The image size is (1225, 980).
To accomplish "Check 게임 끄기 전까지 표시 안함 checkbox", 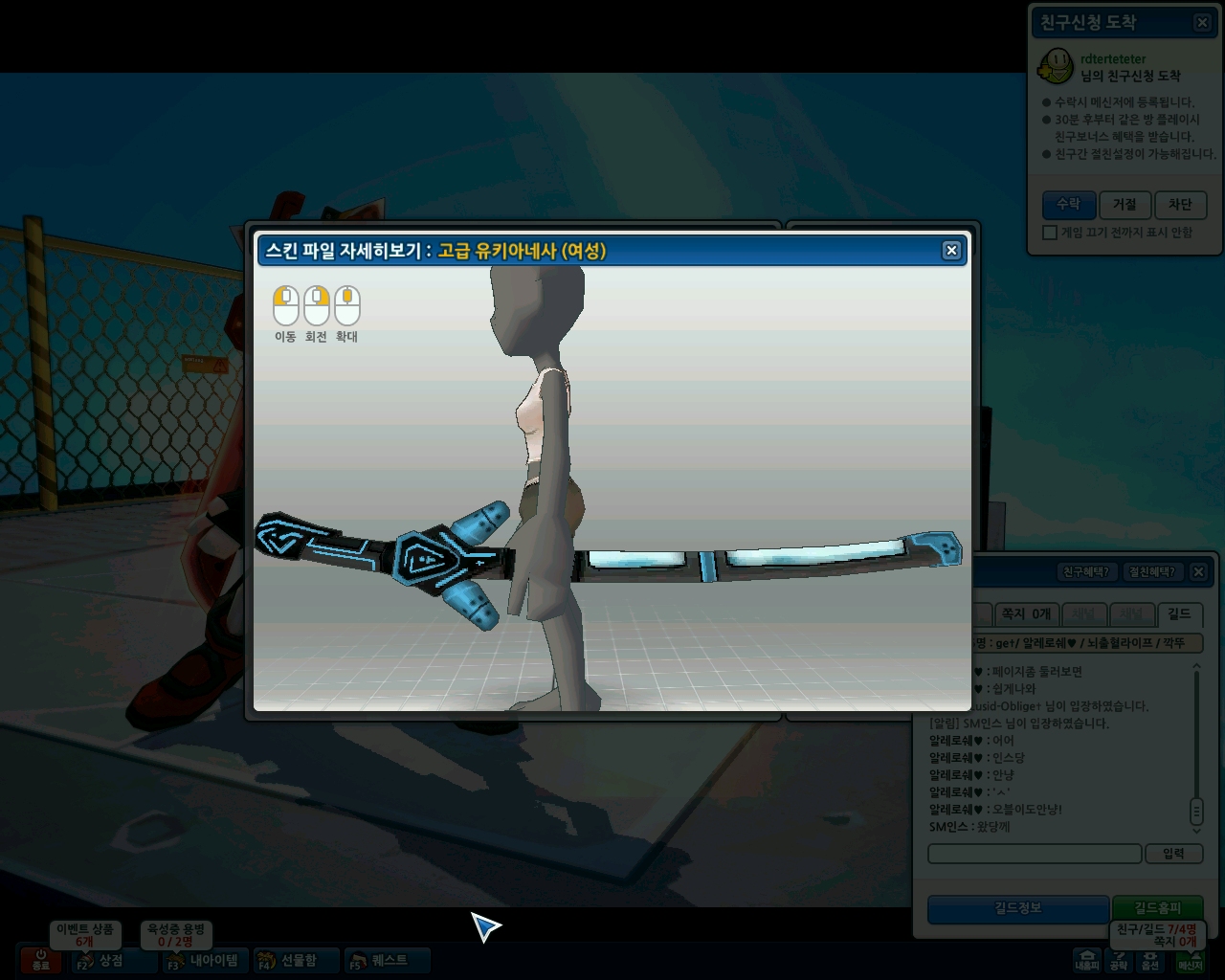I will click(x=1050, y=233).
